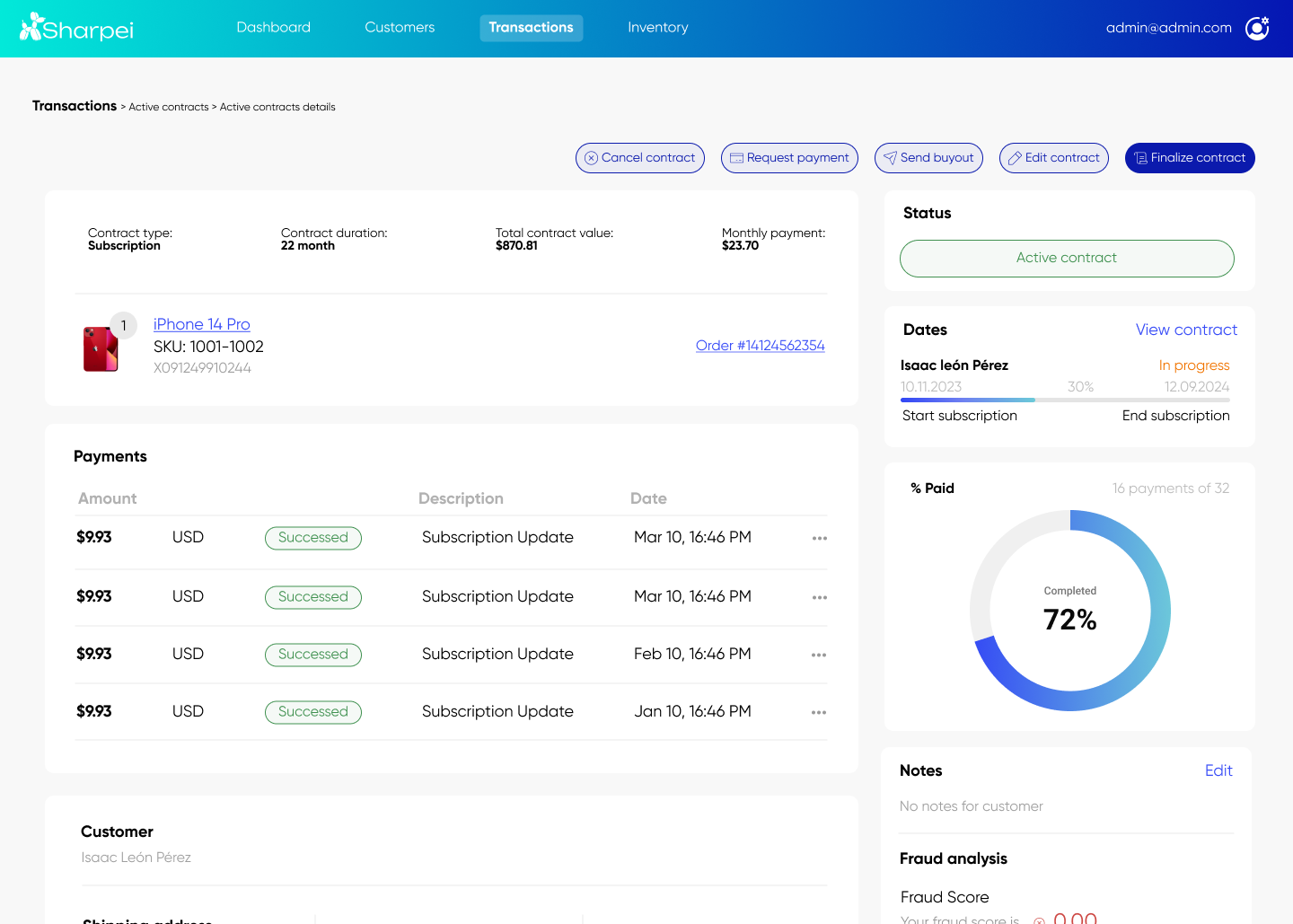
Task: Open the iPhone 14 Pro product link
Action: (x=201, y=324)
